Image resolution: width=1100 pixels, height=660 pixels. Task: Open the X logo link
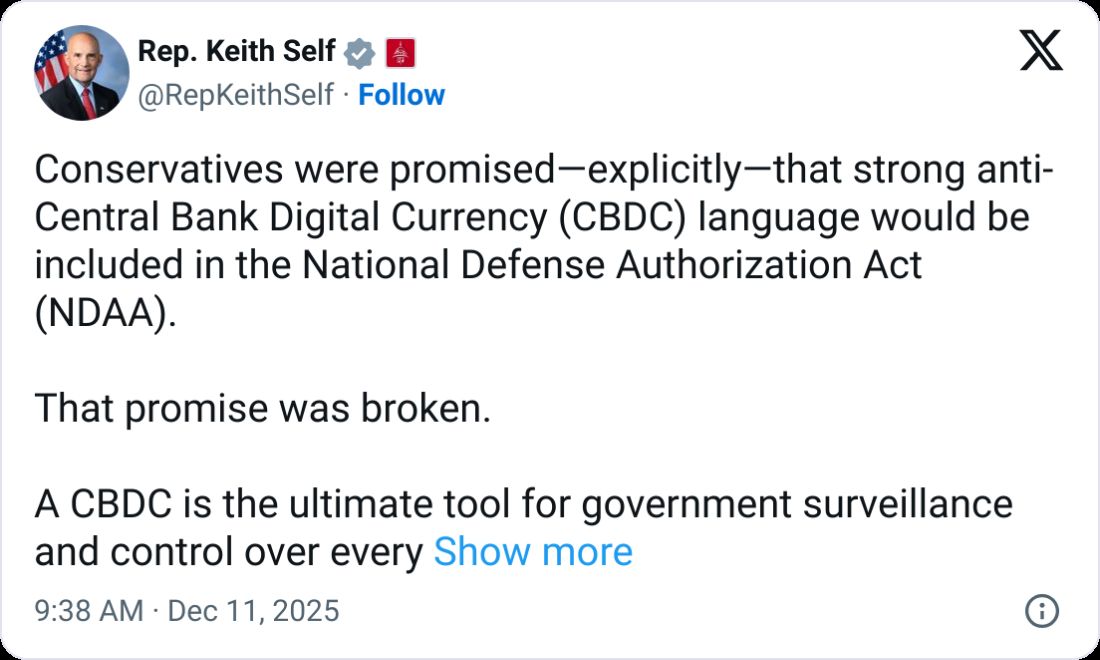coord(1041,51)
